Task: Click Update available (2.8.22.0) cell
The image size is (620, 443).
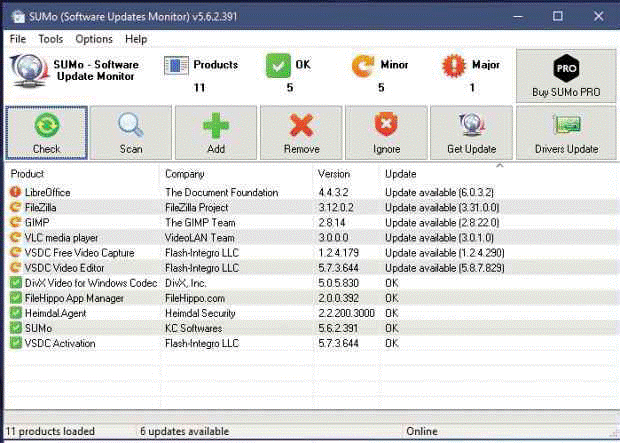Action: (x=442, y=223)
